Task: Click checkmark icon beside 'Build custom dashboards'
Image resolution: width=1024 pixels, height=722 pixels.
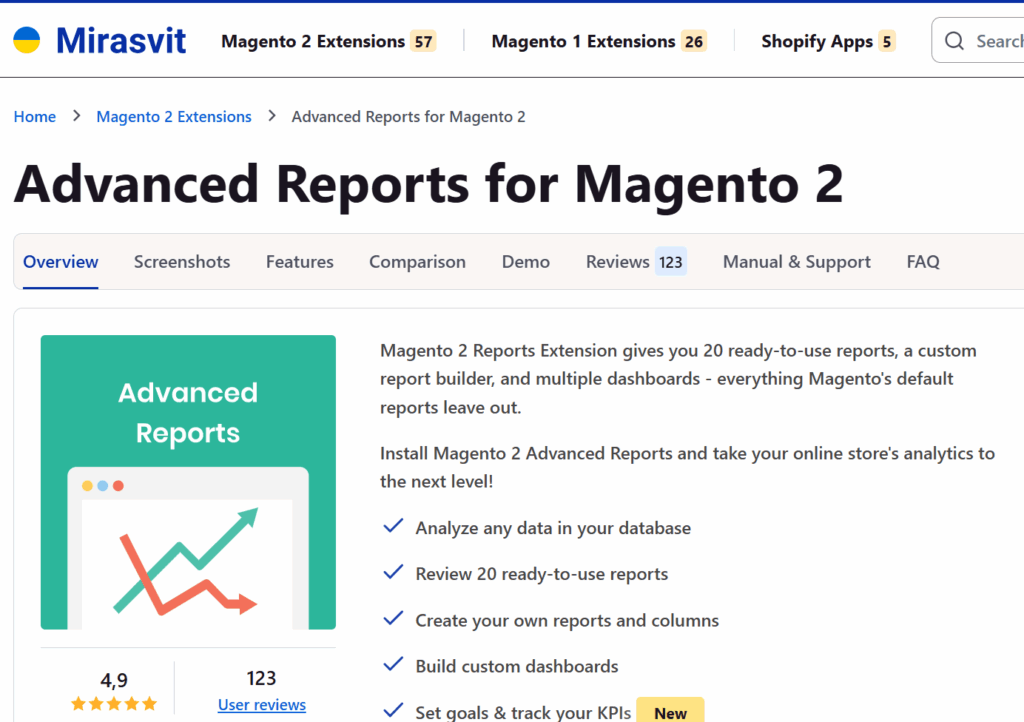Action: (x=393, y=665)
